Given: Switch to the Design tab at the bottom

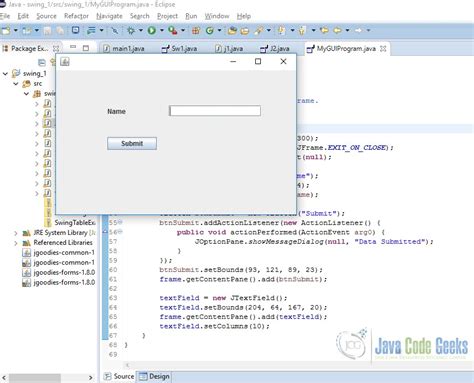Looking at the screenshot, I should coord(154,376).
